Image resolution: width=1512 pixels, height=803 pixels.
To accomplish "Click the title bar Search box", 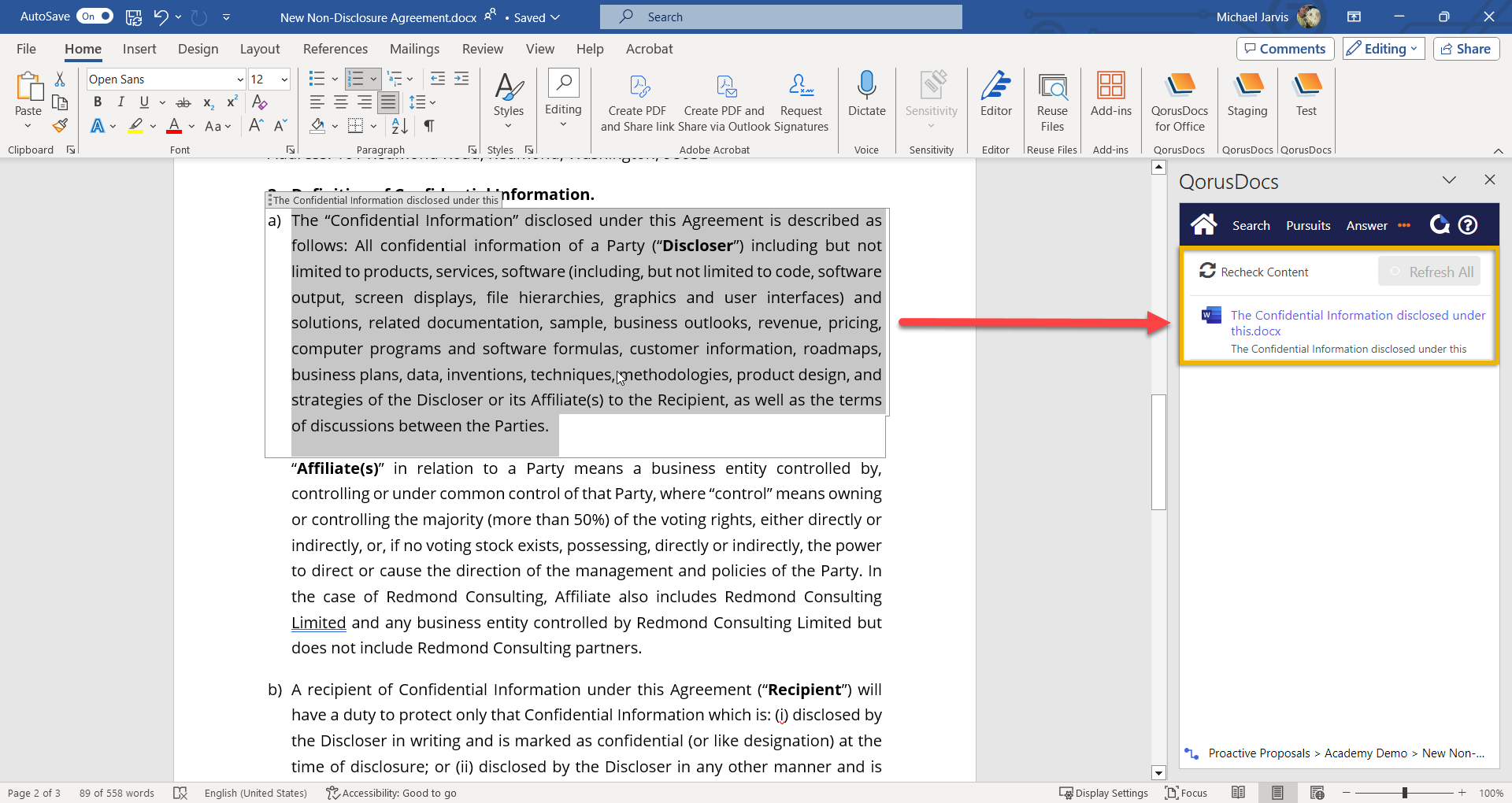I will coord(780,17).
